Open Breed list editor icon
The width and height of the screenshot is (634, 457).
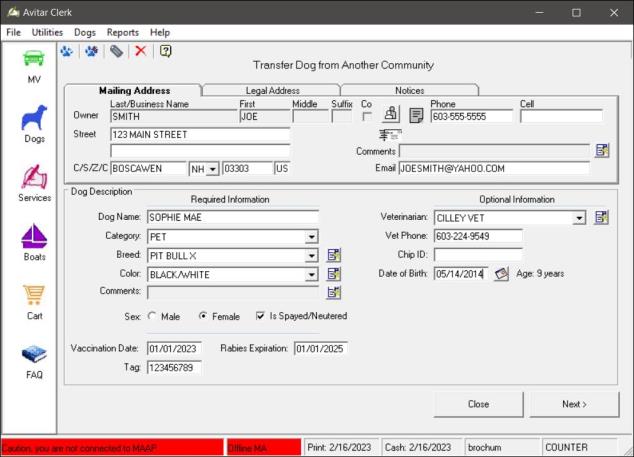point(334,255)
